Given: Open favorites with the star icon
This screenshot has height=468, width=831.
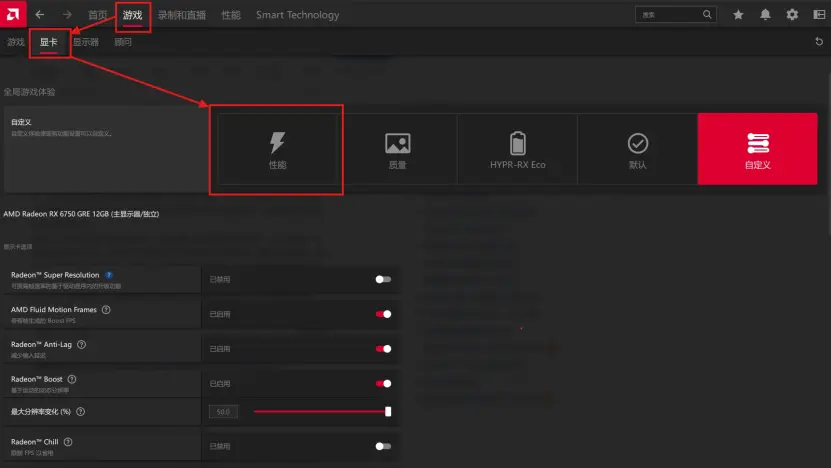Looking at the screenshot, I should tap(738, 15).
